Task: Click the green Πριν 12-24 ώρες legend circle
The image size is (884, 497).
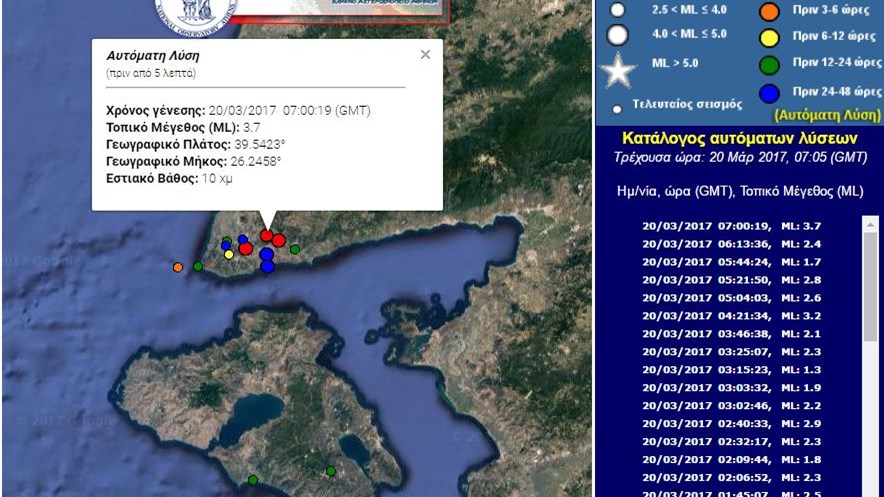Action: tap(769, 65)
